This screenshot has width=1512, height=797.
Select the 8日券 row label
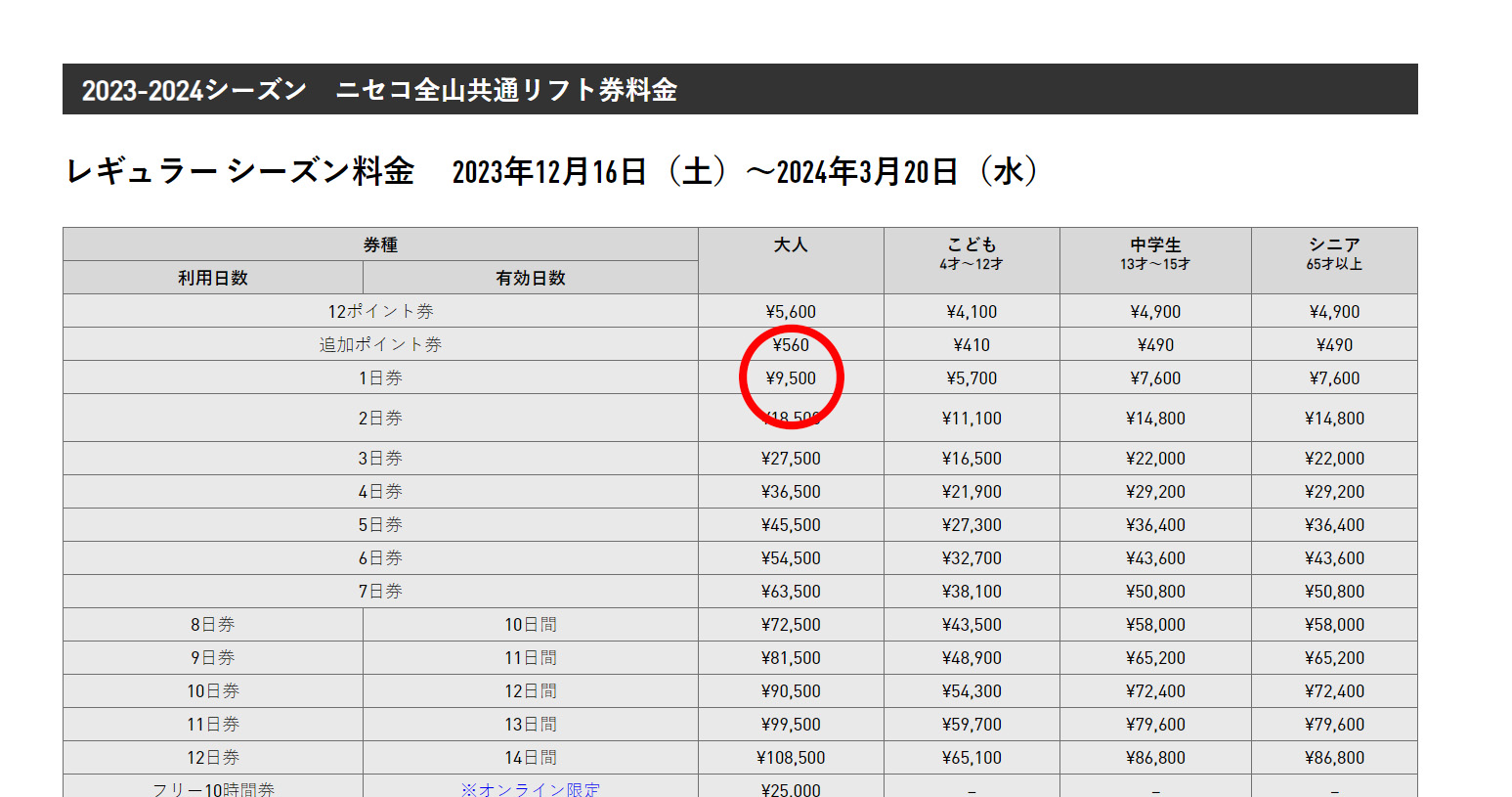213,624
